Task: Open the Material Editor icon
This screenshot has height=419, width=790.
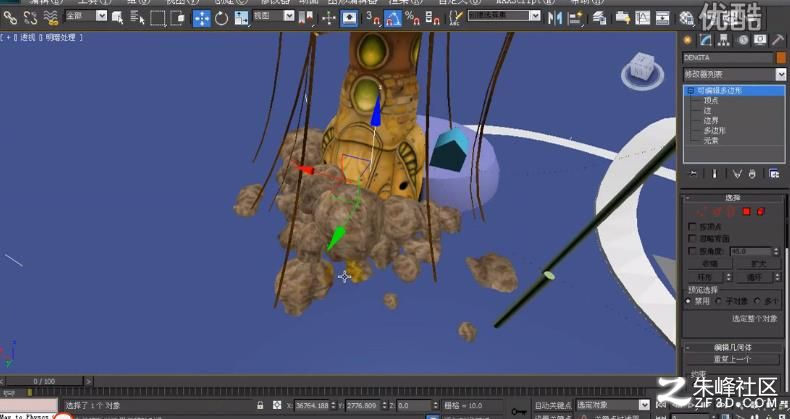Action: [686, 18]
